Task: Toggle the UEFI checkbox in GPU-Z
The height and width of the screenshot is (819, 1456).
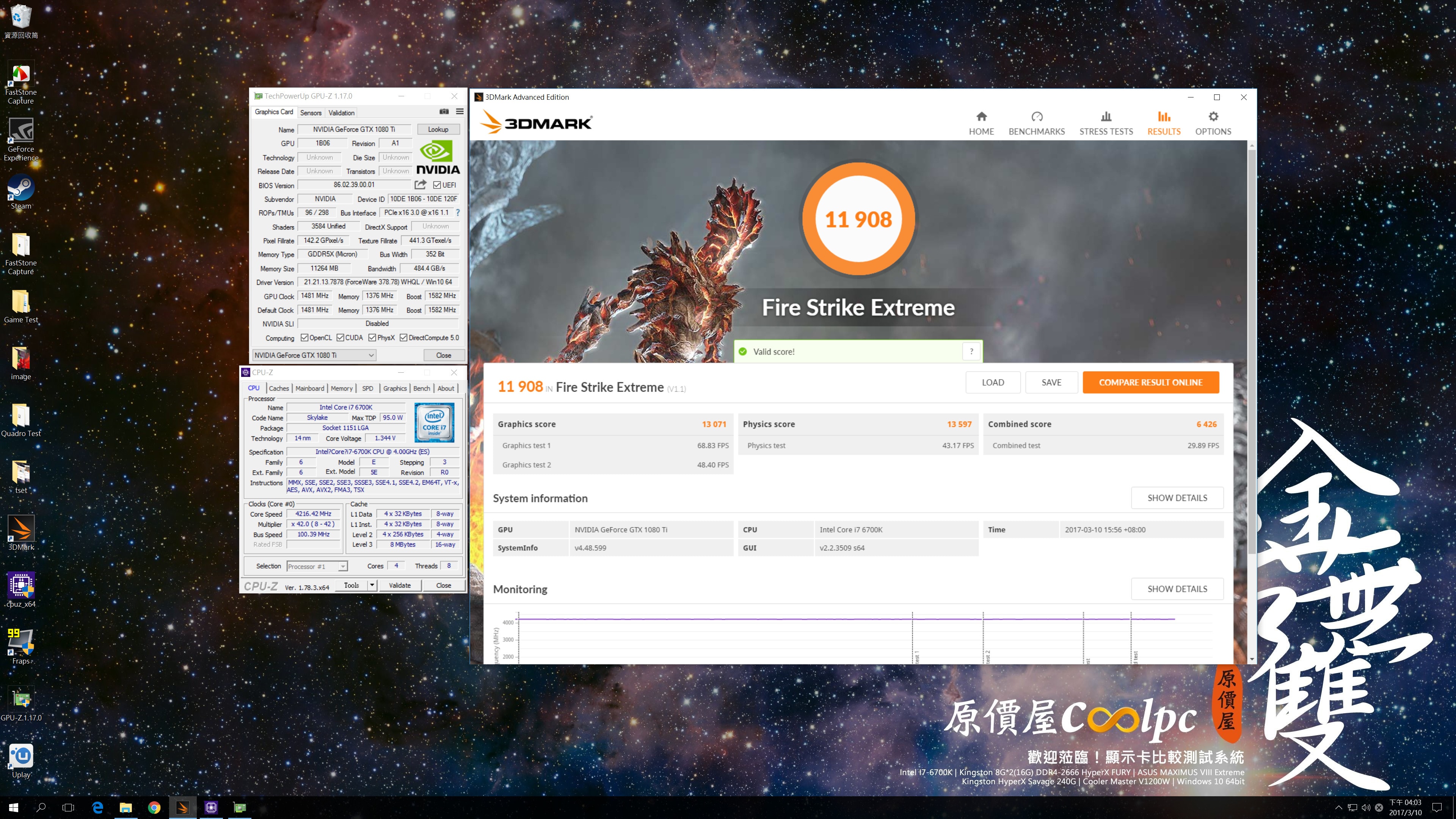Action: click(x=436, y=185)
